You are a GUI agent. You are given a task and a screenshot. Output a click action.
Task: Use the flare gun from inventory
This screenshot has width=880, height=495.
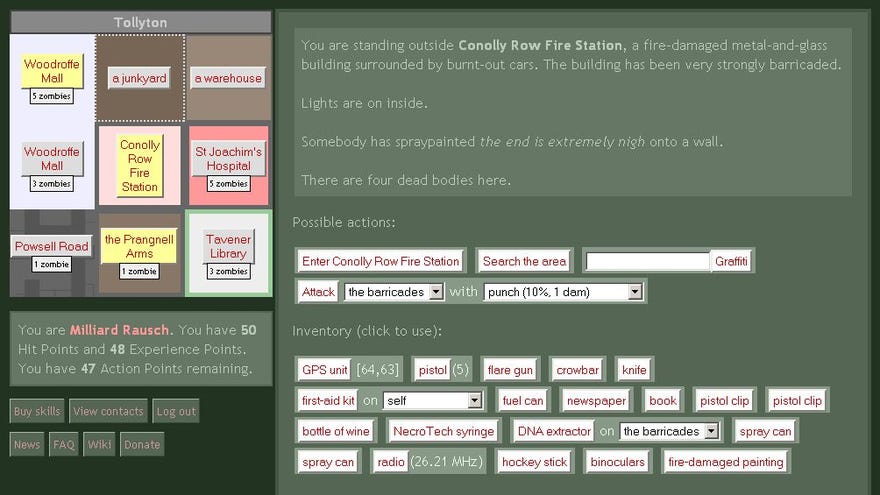[x=510, y=370]
